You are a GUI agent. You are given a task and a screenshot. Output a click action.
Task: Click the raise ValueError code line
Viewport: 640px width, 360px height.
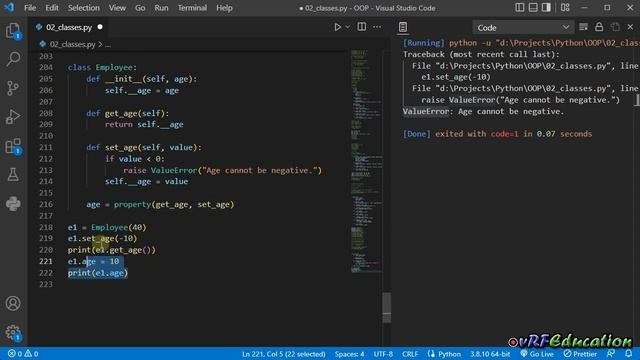tap(222, 170)
